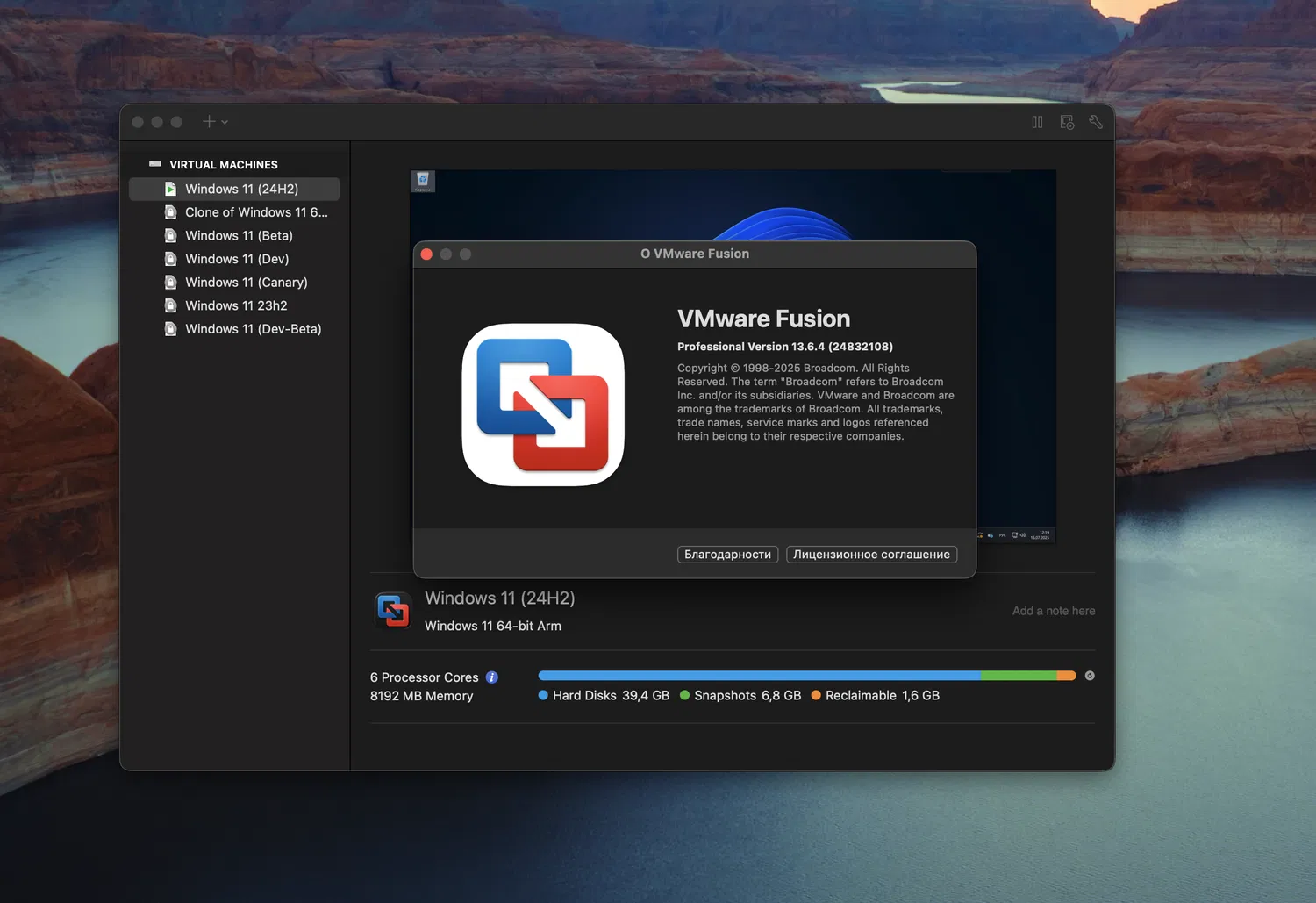This screenshot has height=903, width=1316.
Task: Click the Recycle Bin icon in the VM preview
Action: [x=423, y=181]
